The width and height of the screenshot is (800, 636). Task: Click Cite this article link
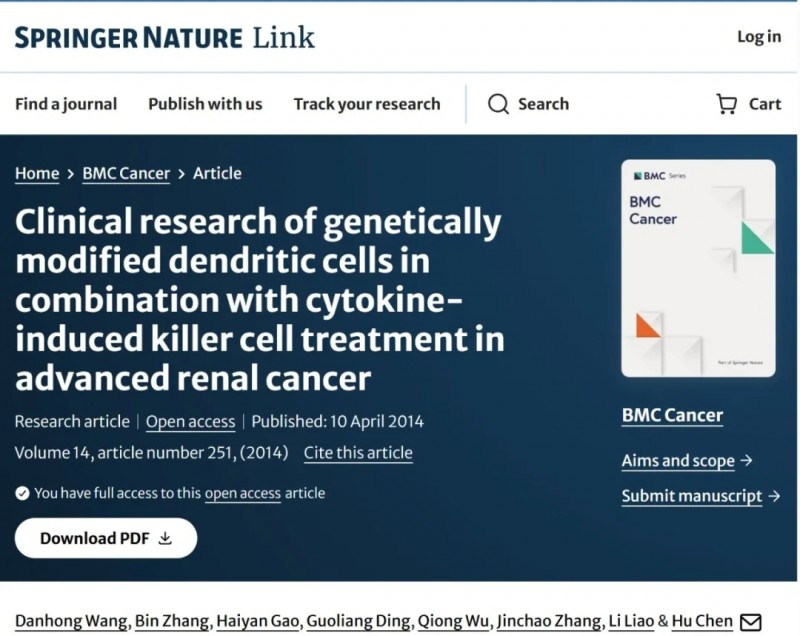tap(358, 452)
